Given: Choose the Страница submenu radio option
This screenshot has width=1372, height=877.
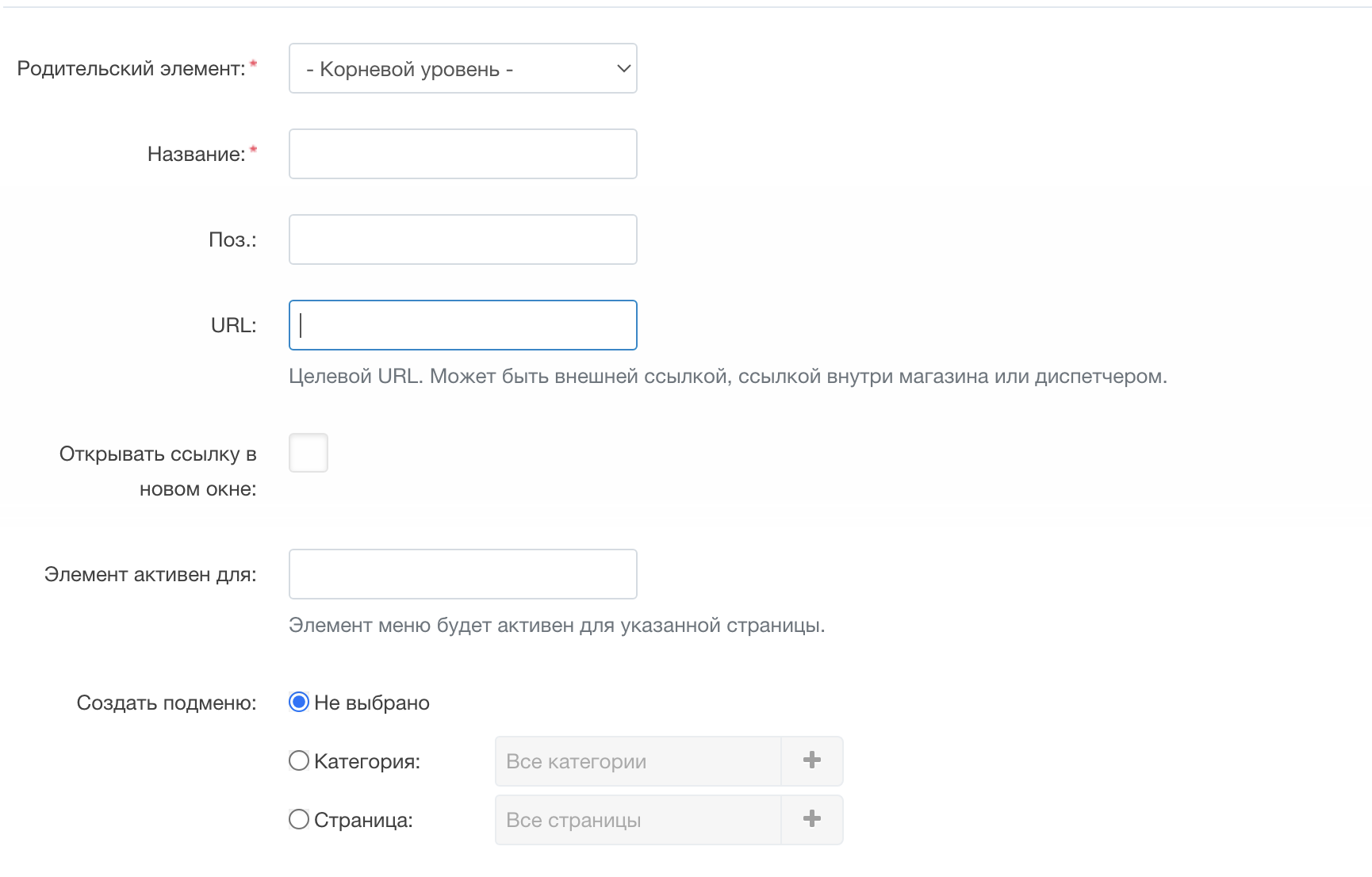Looking at the screenshot, I should 299,819.
